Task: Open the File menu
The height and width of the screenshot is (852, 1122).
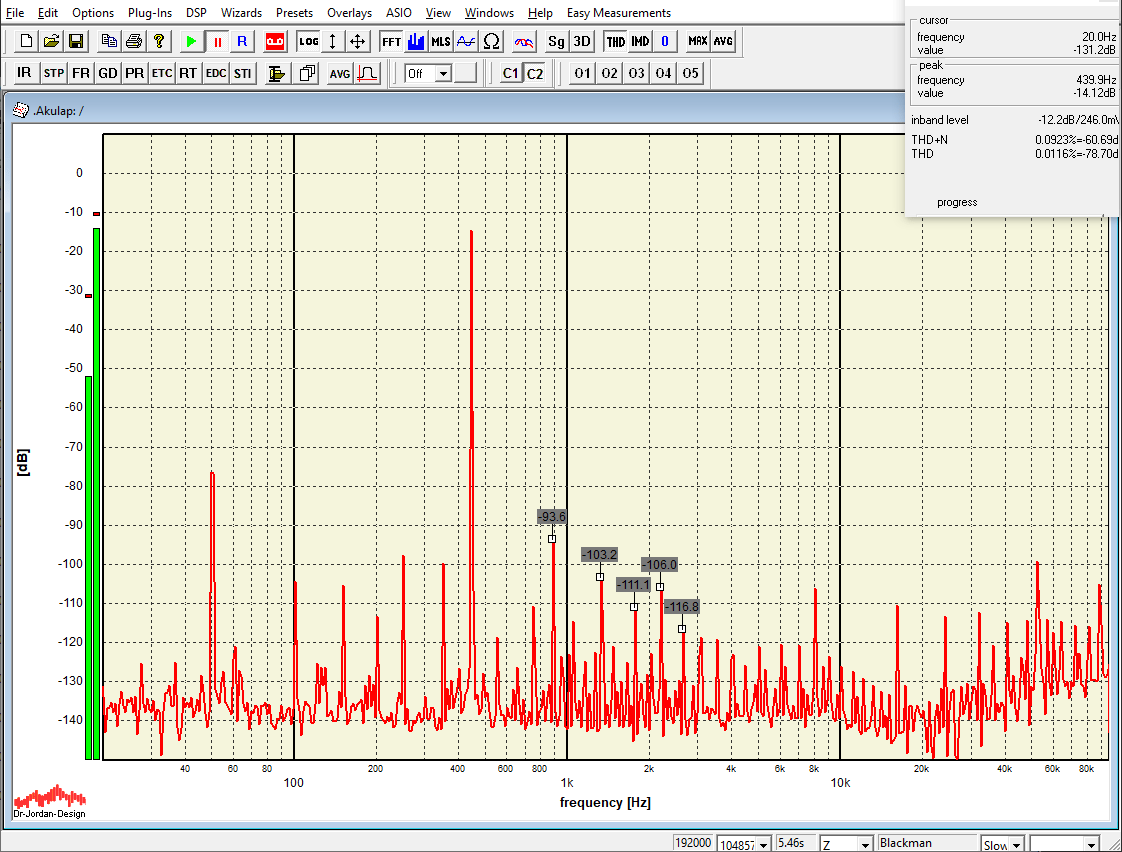Action: [14, 13]
